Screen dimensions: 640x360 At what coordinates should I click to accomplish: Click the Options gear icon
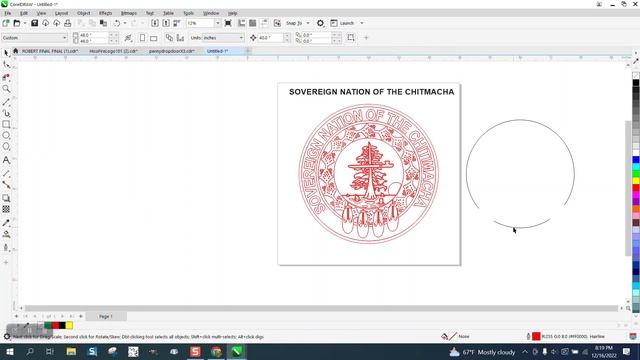tap(320, 23)
